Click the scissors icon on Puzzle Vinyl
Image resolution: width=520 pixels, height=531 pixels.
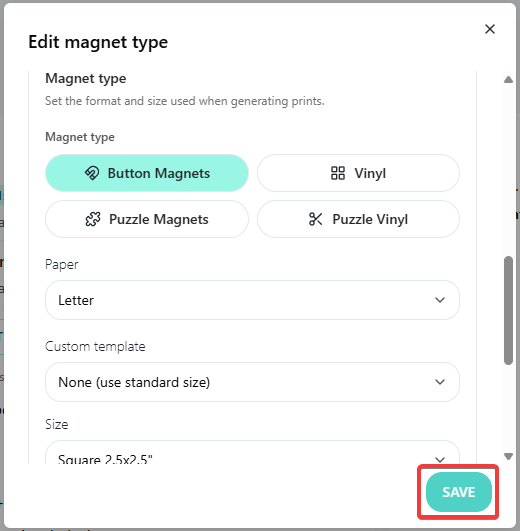pyautogui.click(x=316, y=219)
